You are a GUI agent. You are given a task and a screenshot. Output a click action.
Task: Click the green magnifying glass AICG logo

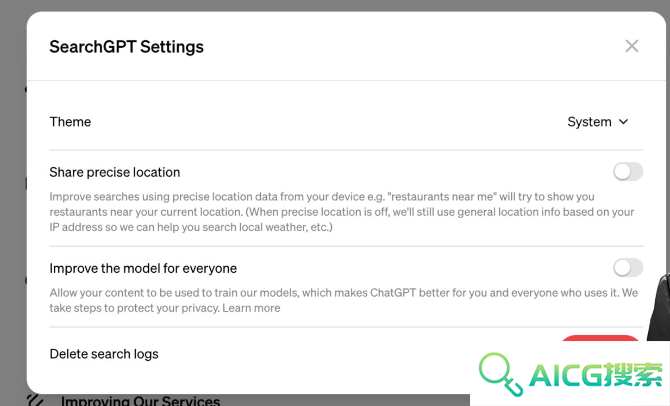500,374
